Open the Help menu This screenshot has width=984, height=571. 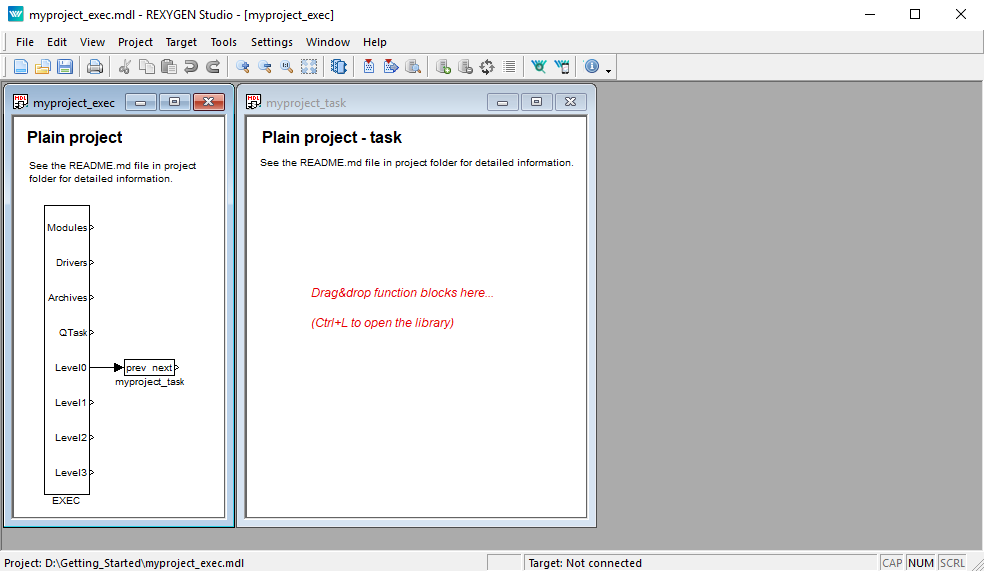375,42
